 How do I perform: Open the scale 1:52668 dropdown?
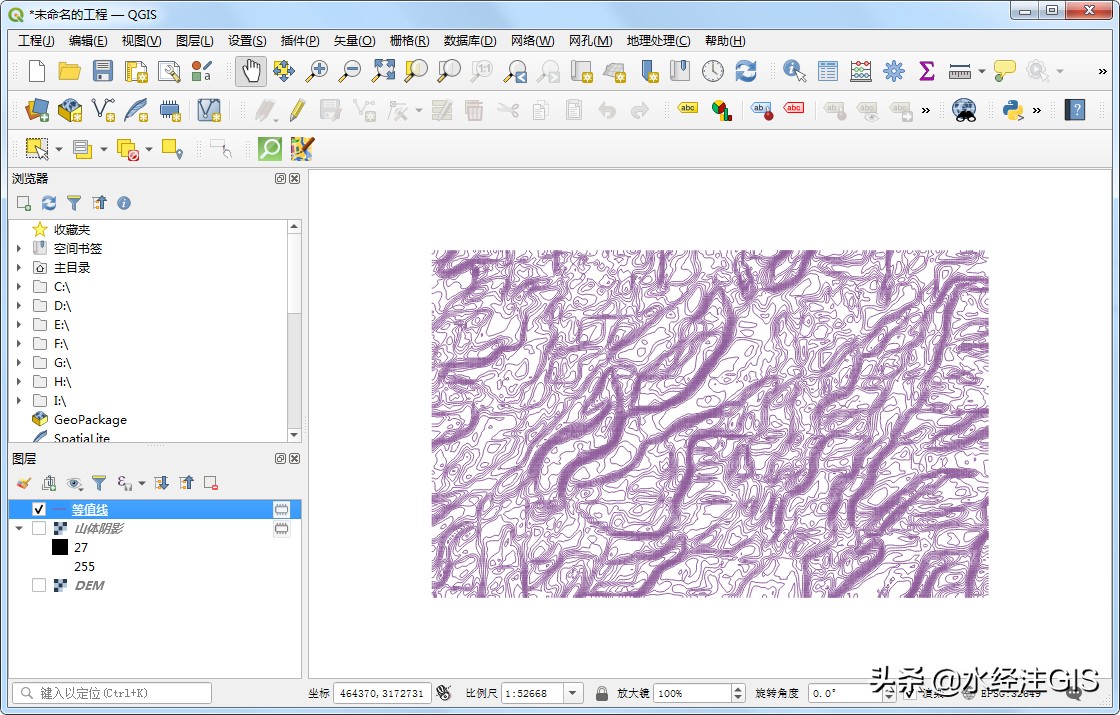[x=572, y=694]
